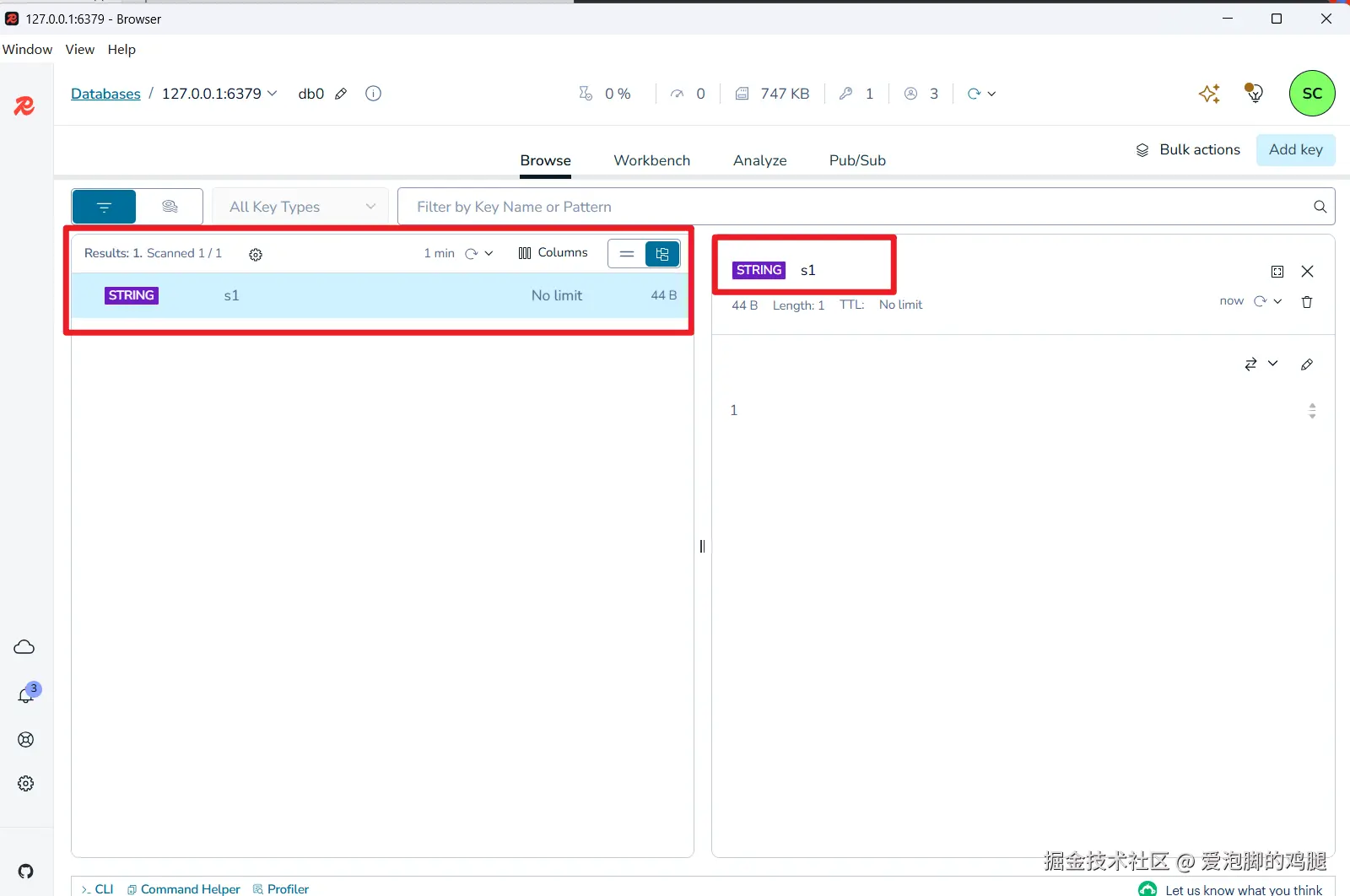Click the commands per second value 0
Screen dimensions: 1350x896
point(688,94)
